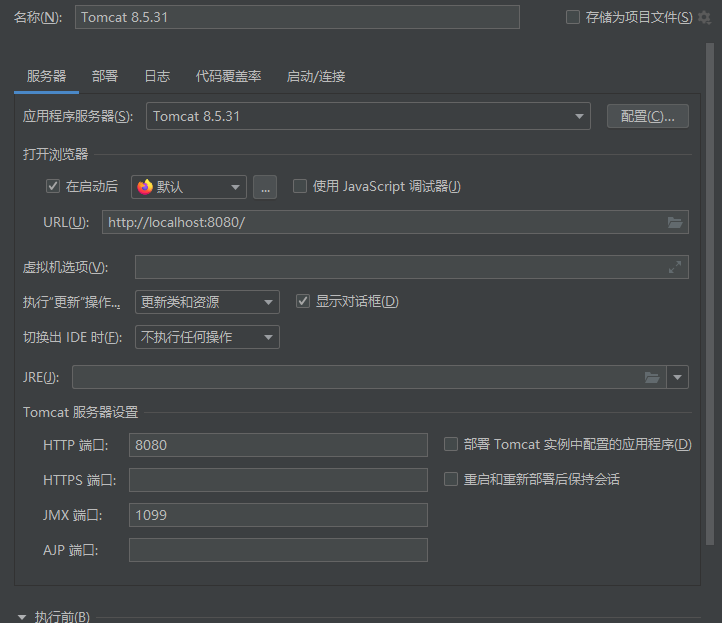Click the Firefox browser icon in the default browser combo
Viewport: 722px width, 623px height.
(x=145, y=187)
